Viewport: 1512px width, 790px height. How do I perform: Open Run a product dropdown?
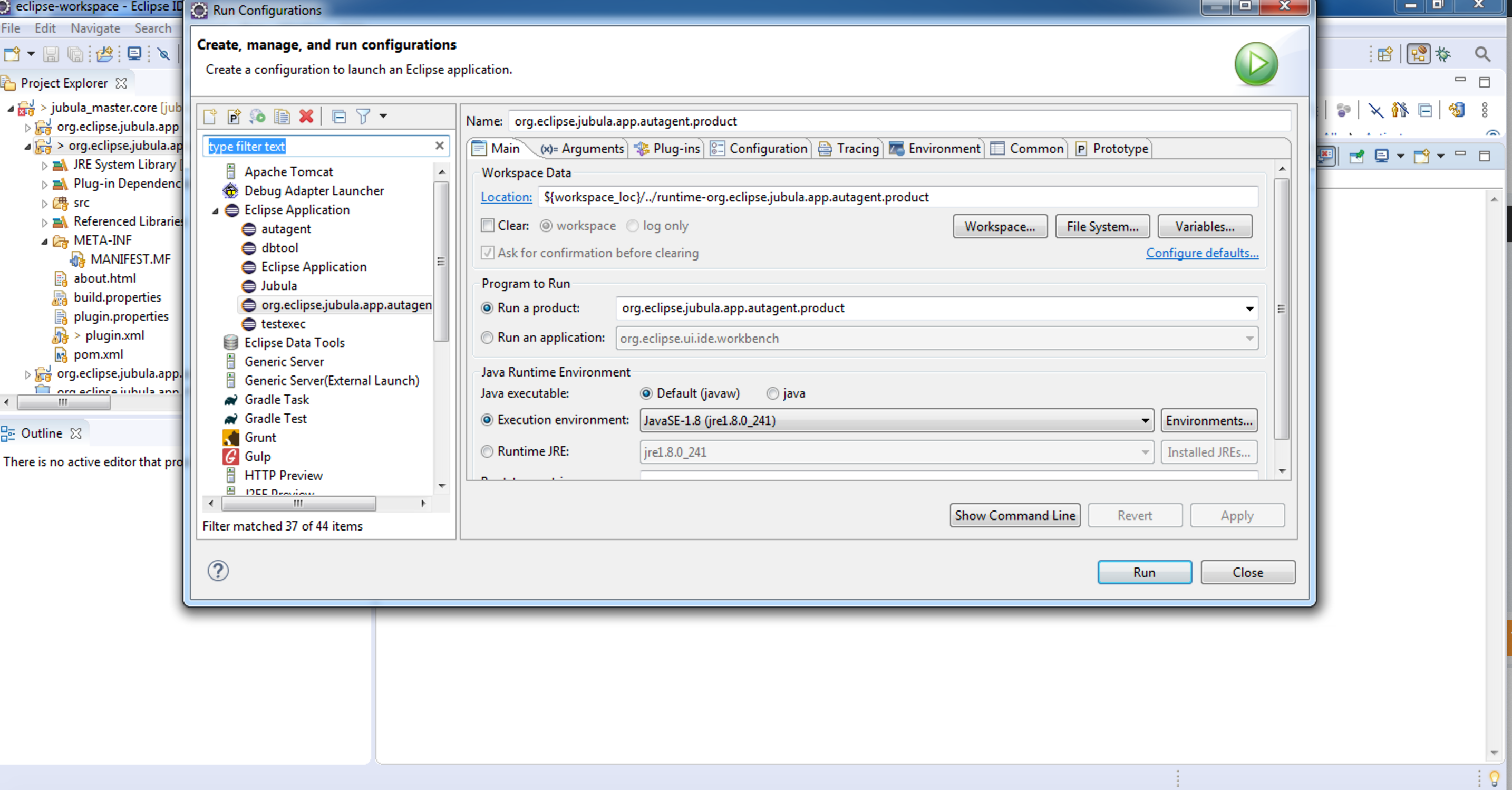[x=1249, y=309]
